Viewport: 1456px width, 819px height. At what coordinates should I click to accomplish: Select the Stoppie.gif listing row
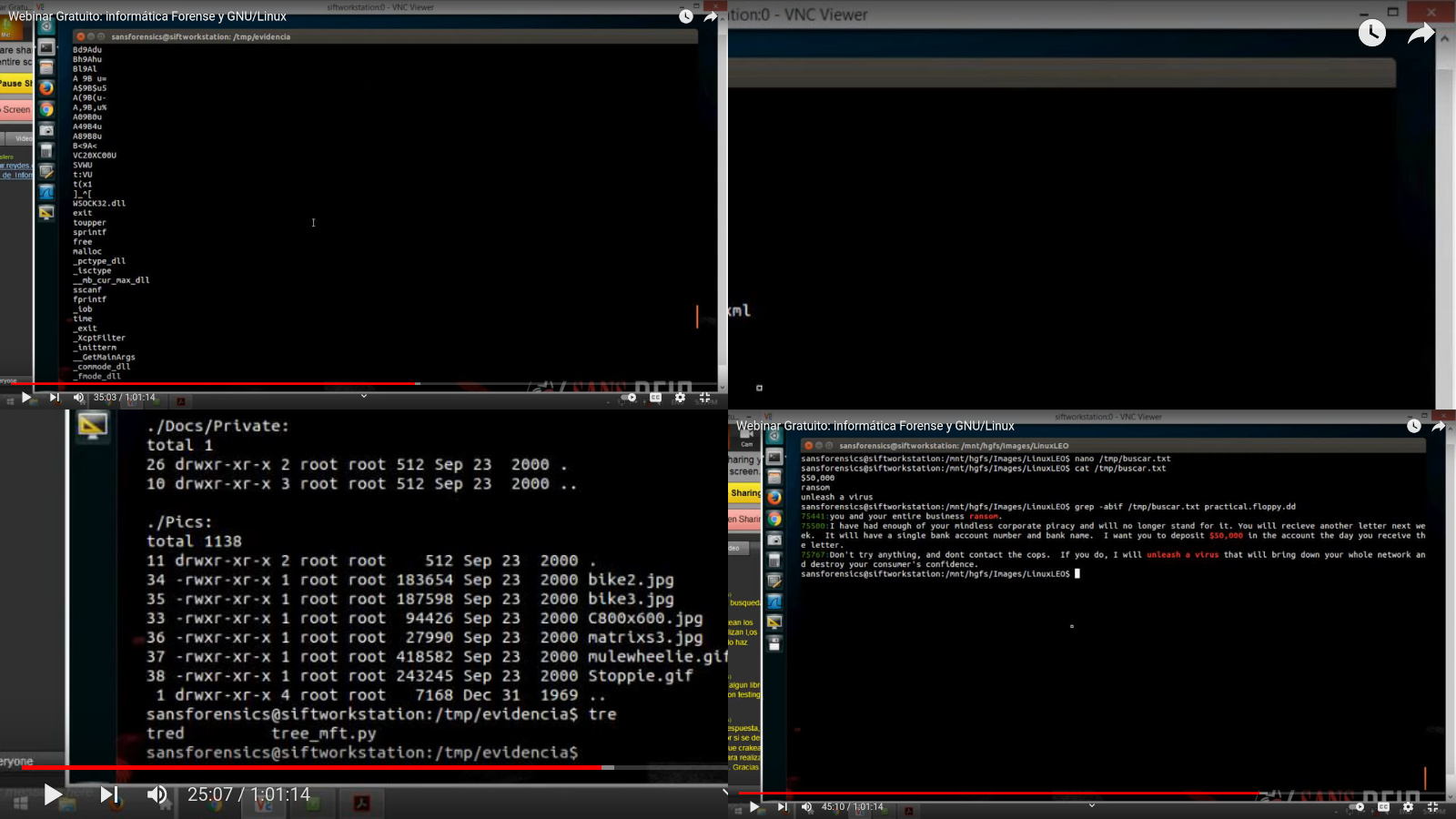pos(420,676)
